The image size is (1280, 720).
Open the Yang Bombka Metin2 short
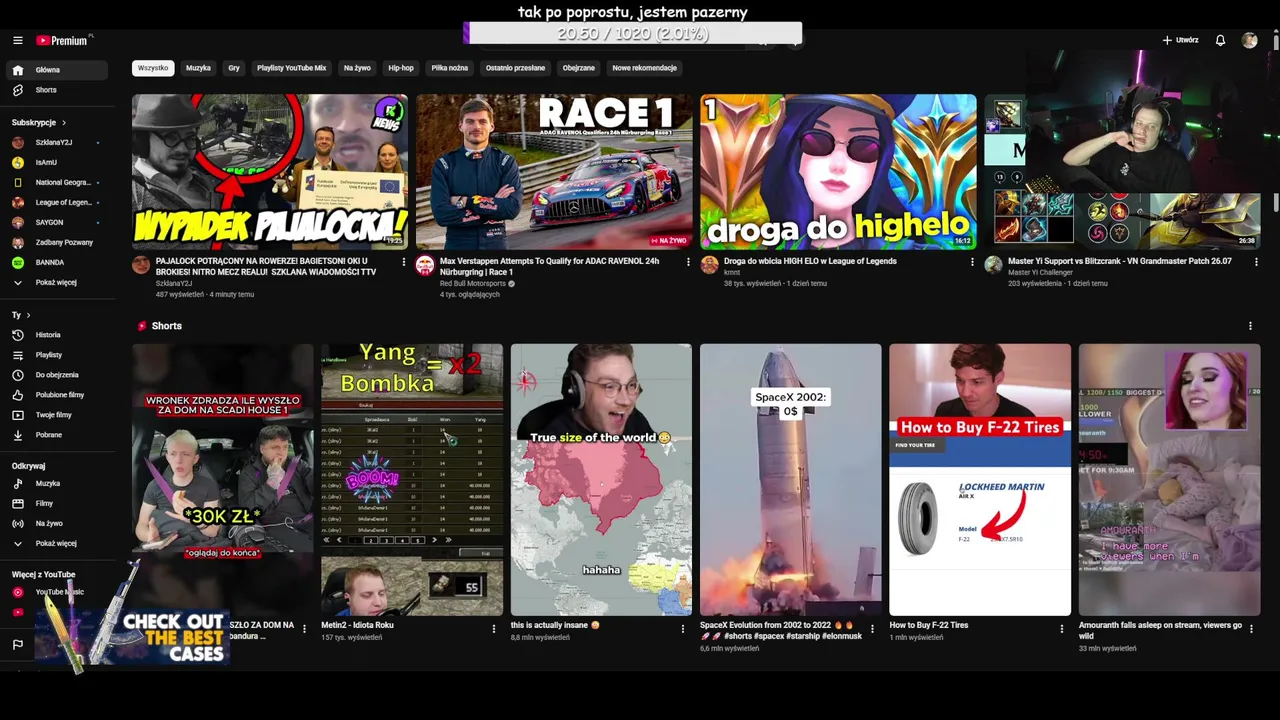click(412, 480)
